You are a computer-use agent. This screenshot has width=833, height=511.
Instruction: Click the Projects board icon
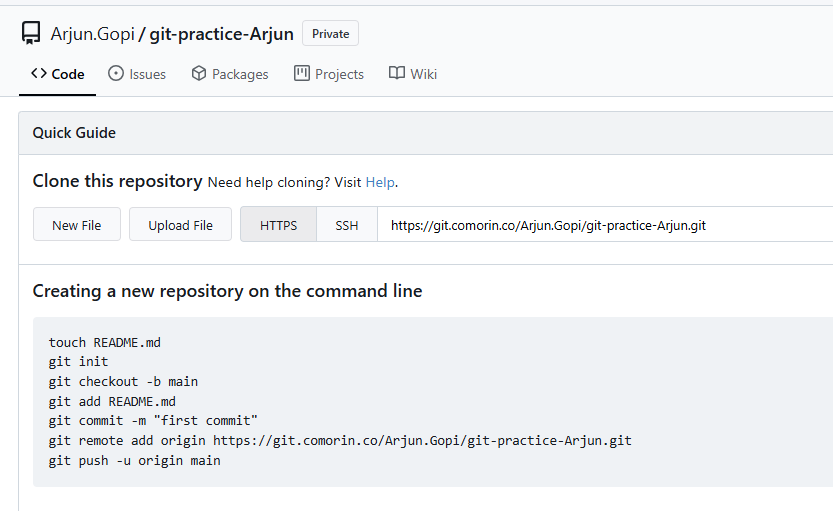pos(302,74)
